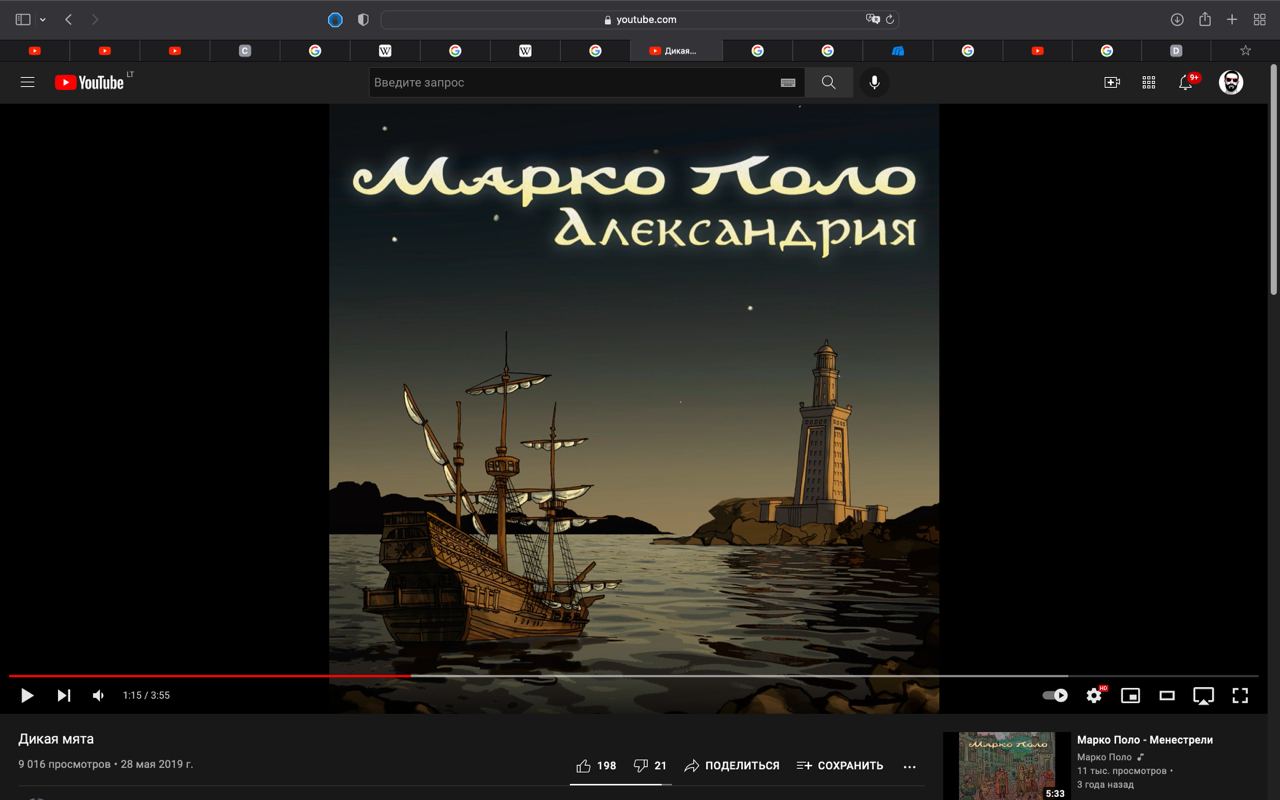
Task: Click the youtube.com address bar
Action: coord(640,19)
